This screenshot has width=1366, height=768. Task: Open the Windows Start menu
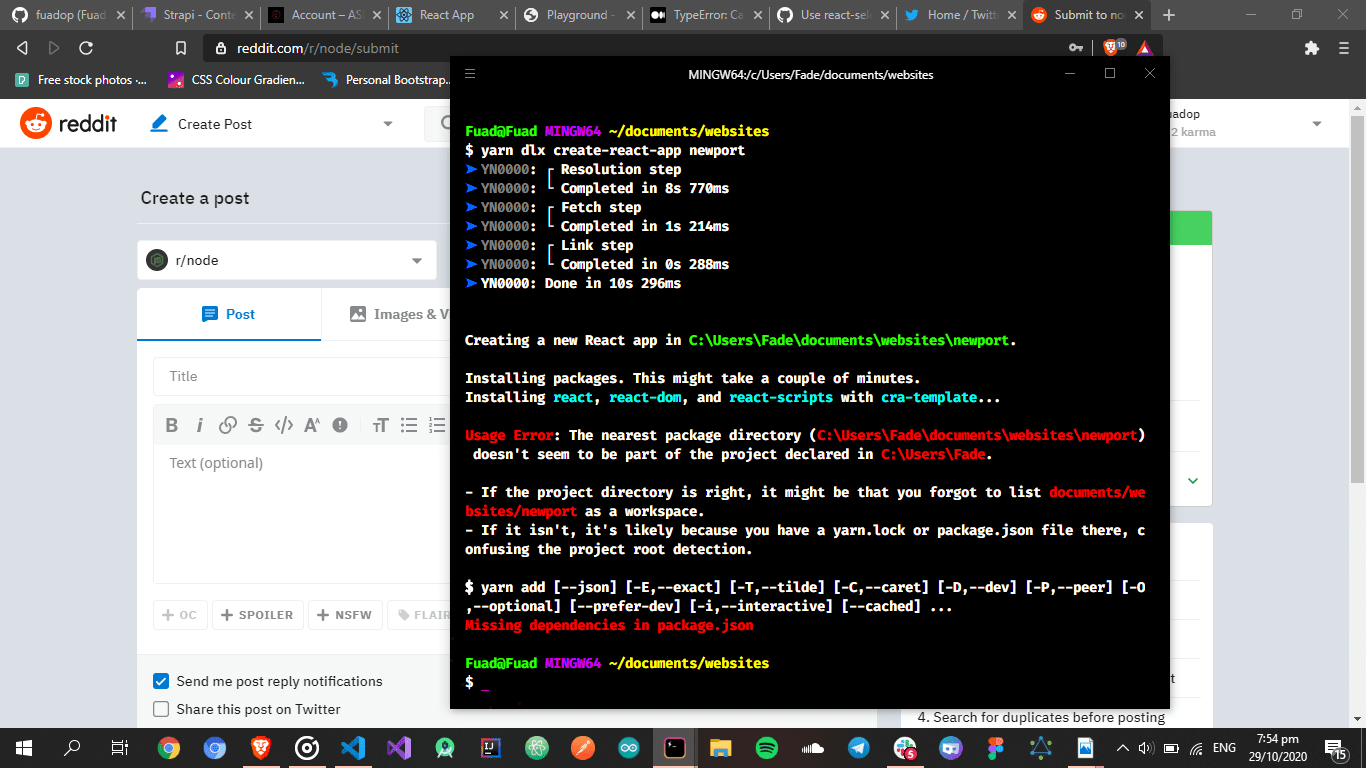tap(24, 747)
